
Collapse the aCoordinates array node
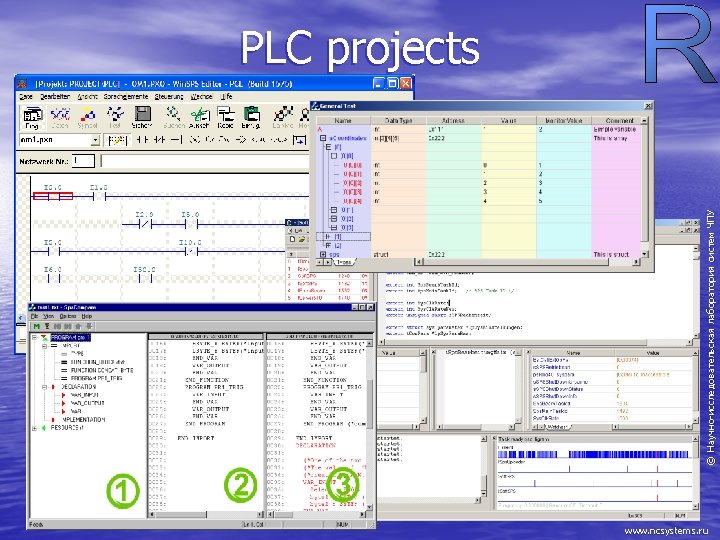[x=323, y=138]
